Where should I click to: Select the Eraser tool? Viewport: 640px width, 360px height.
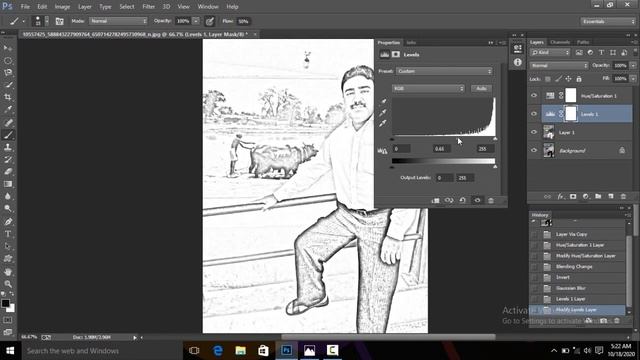point(8,171)
